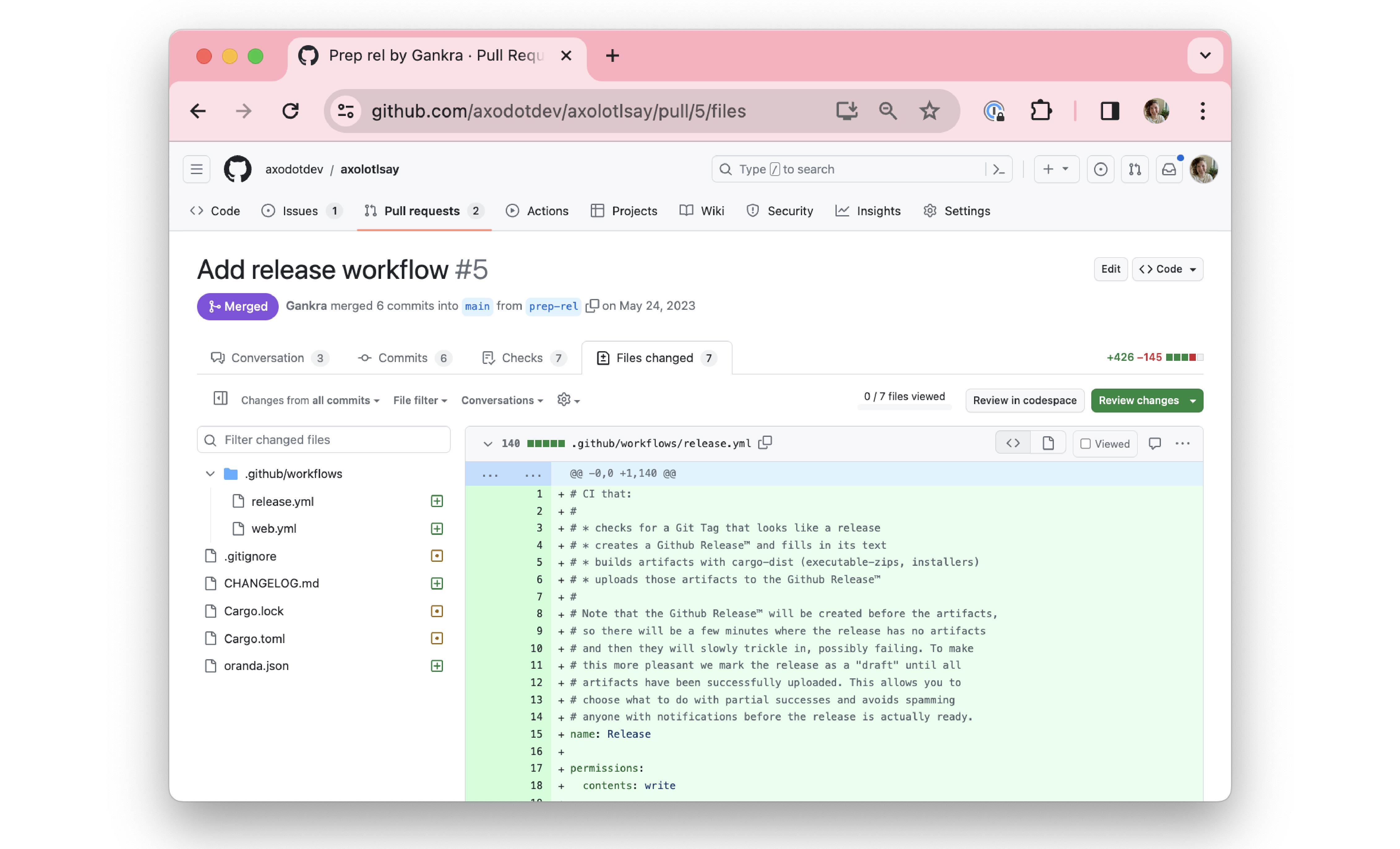Open the notifications inbox icon
Image resolution: width=1400 pixels, height=849 pixels.
tap(1169, 169)
